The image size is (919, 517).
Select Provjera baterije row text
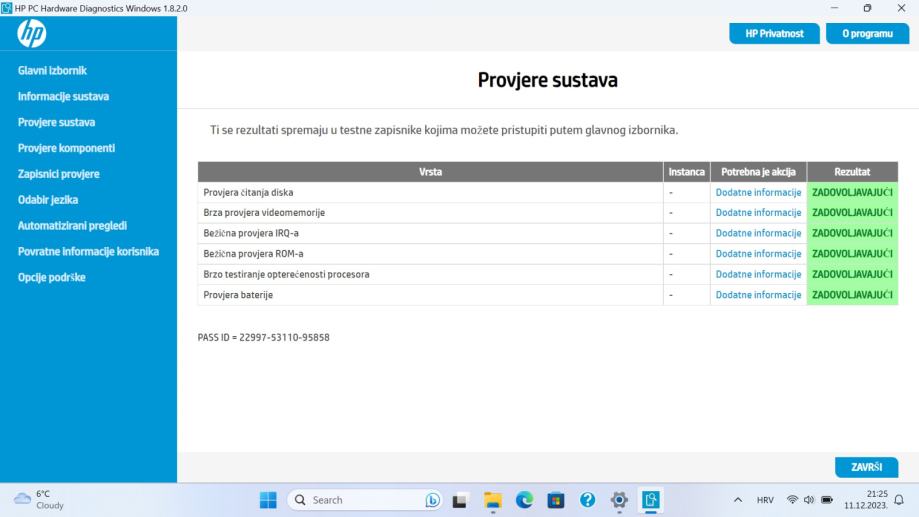(238, 294)
